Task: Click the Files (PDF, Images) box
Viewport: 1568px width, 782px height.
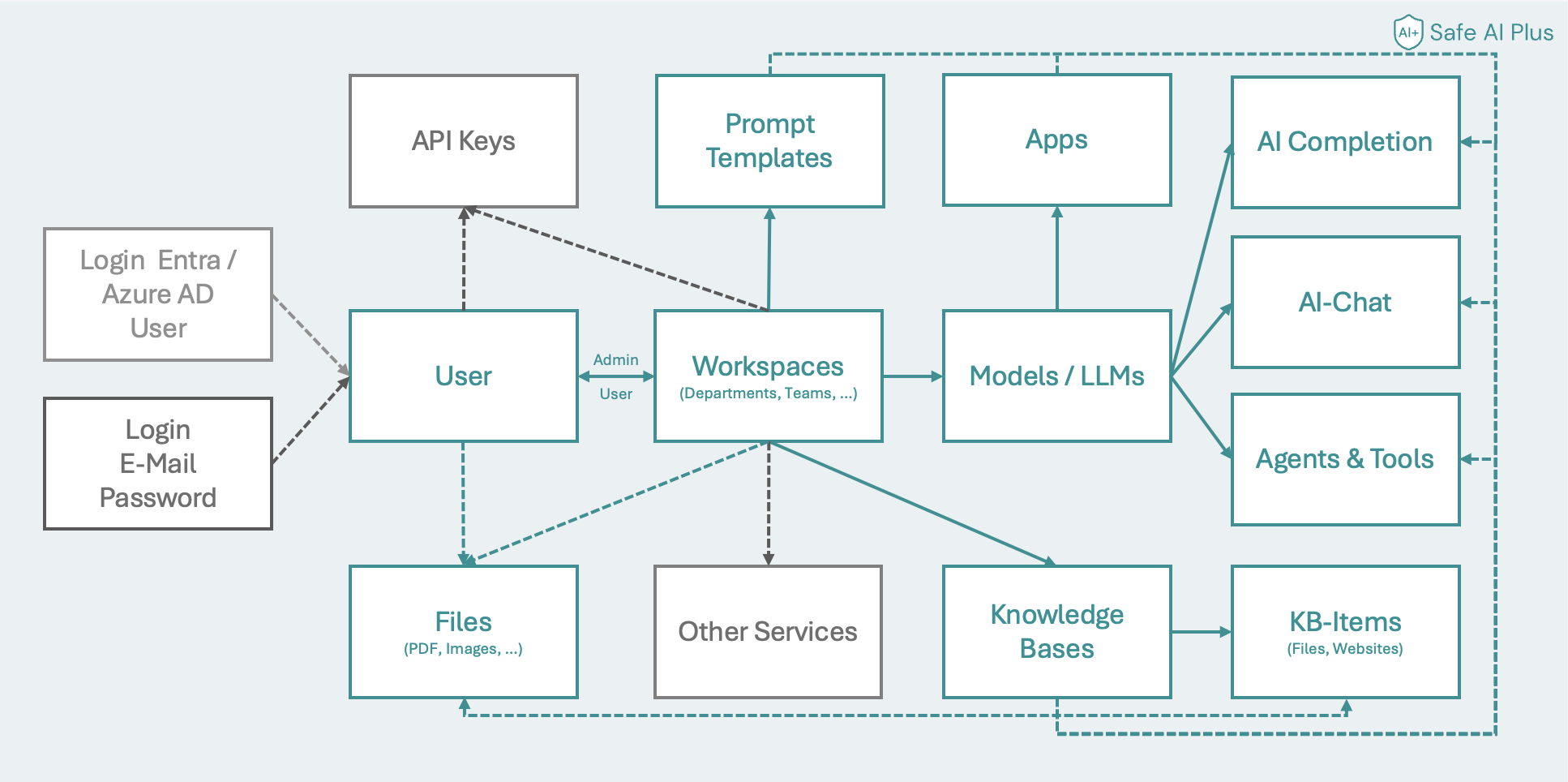Action: click(463, 631)
